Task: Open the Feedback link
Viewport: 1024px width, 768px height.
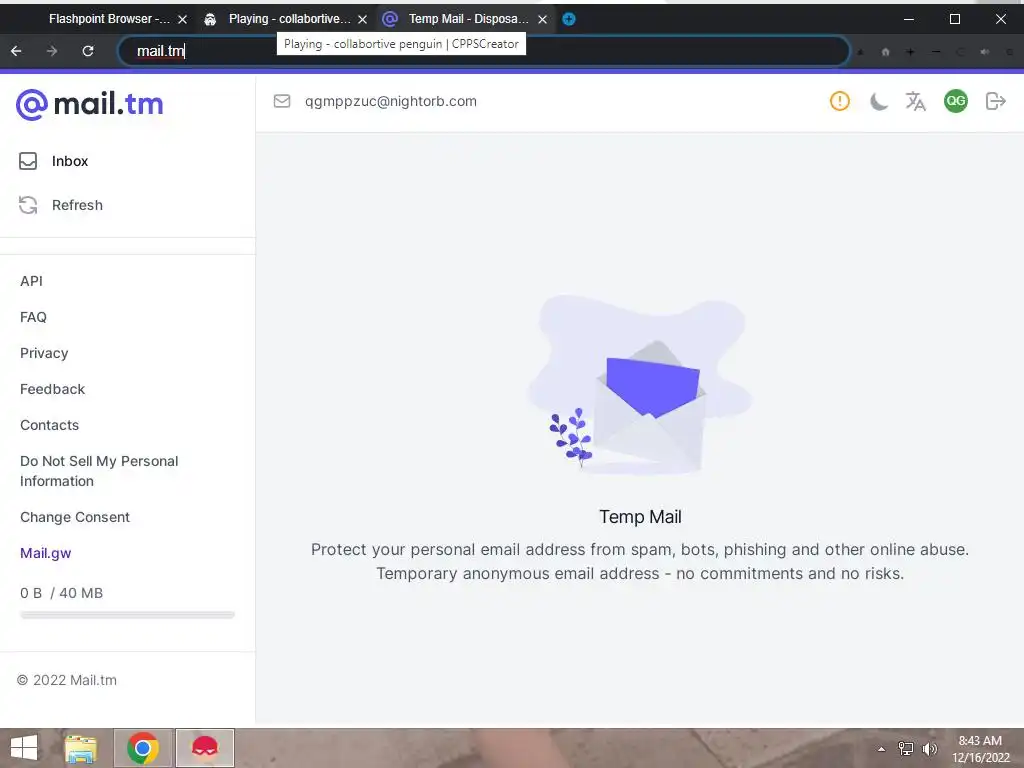Action: click(52, 389)
